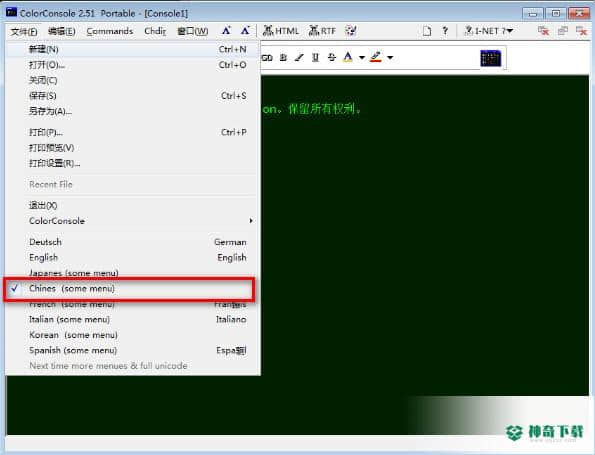The width and height of the screenshot is (595, 455).
Task: Click the first red X icon in the menu bar
Action: coord(544,31)
